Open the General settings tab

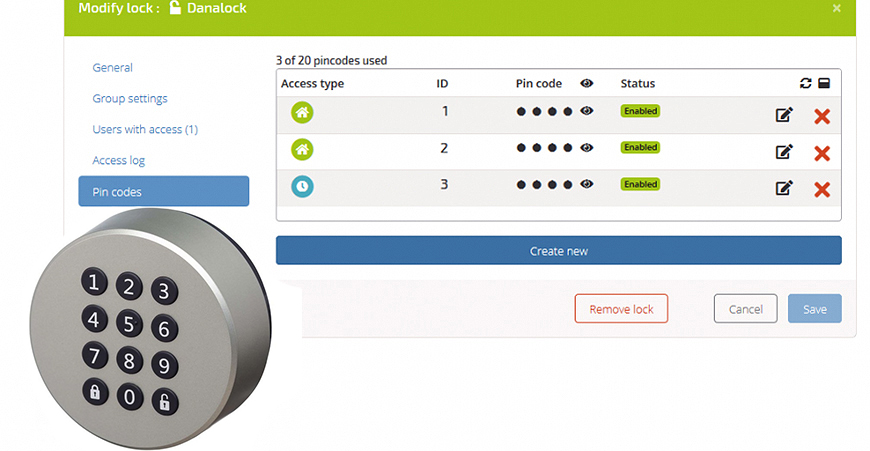click(x=113, y=68)
